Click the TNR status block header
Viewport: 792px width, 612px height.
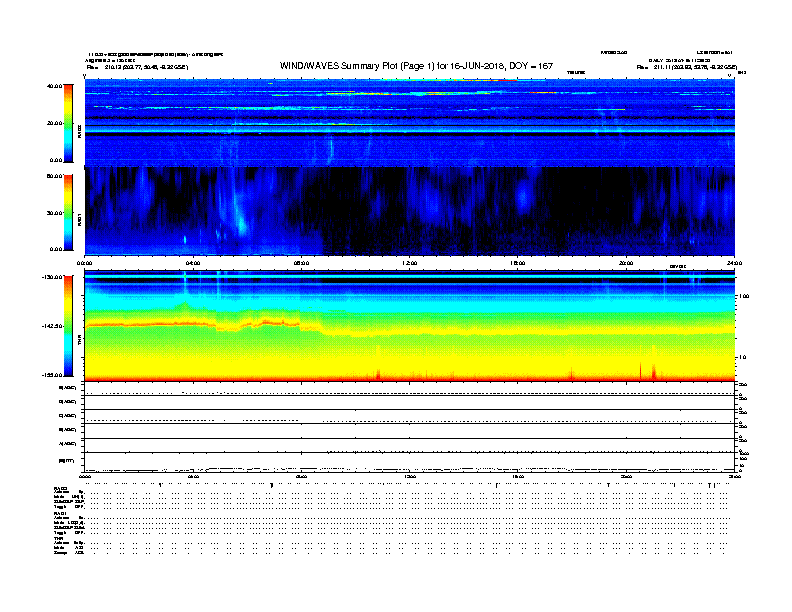pos(58,538)
